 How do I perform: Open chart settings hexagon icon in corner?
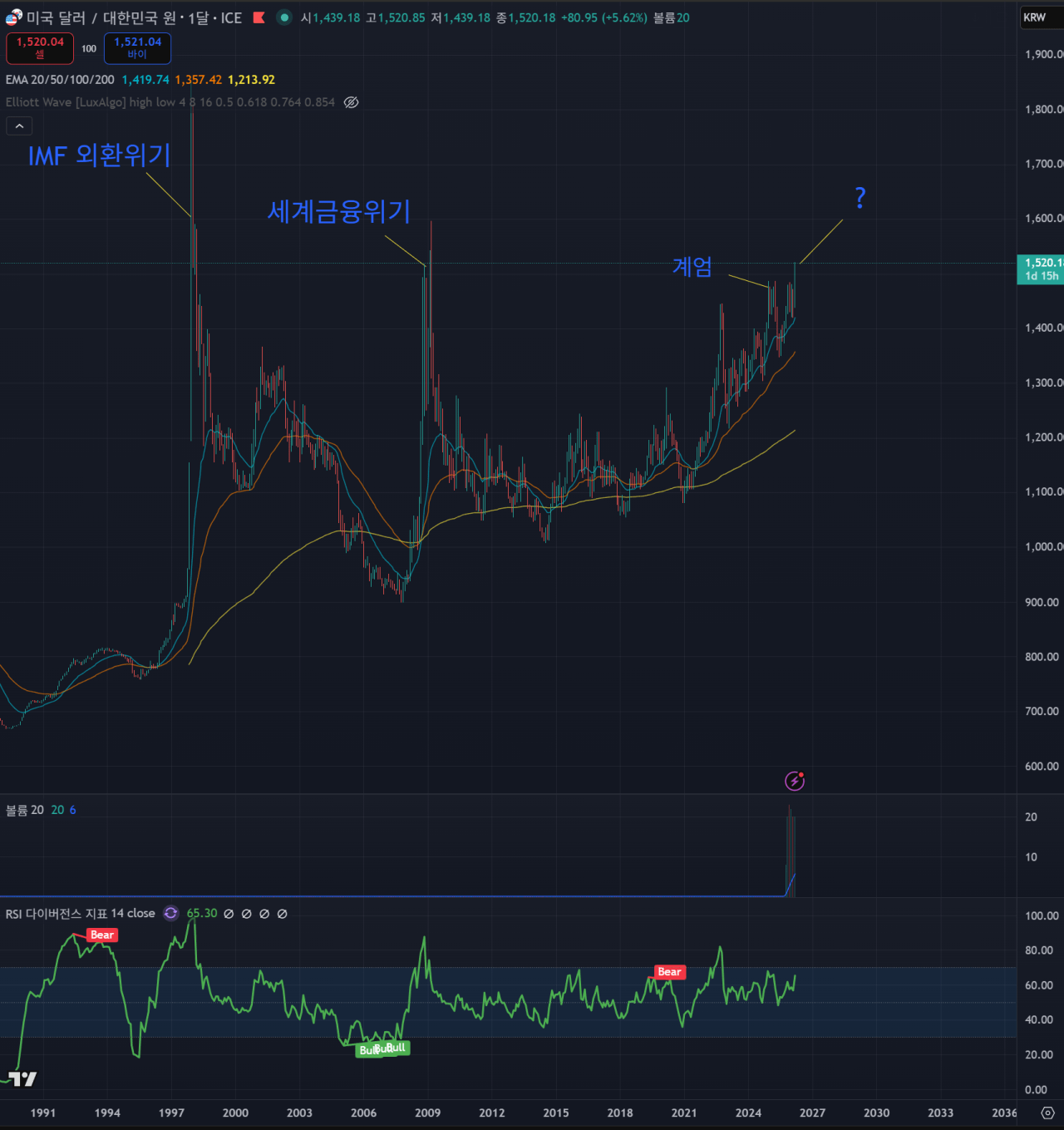(1047, 1113)
